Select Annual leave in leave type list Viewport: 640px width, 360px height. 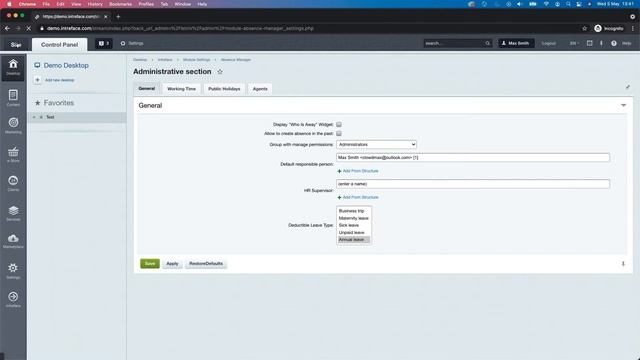353,240
